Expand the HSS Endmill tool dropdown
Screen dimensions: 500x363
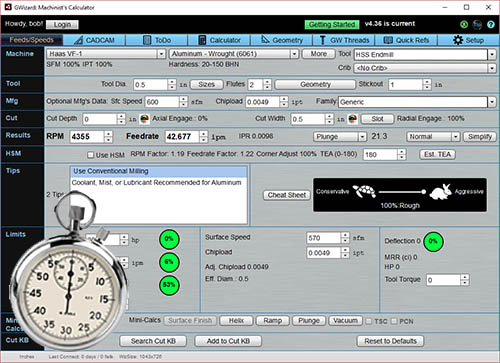pyautogui.click(x=492, y=54)
